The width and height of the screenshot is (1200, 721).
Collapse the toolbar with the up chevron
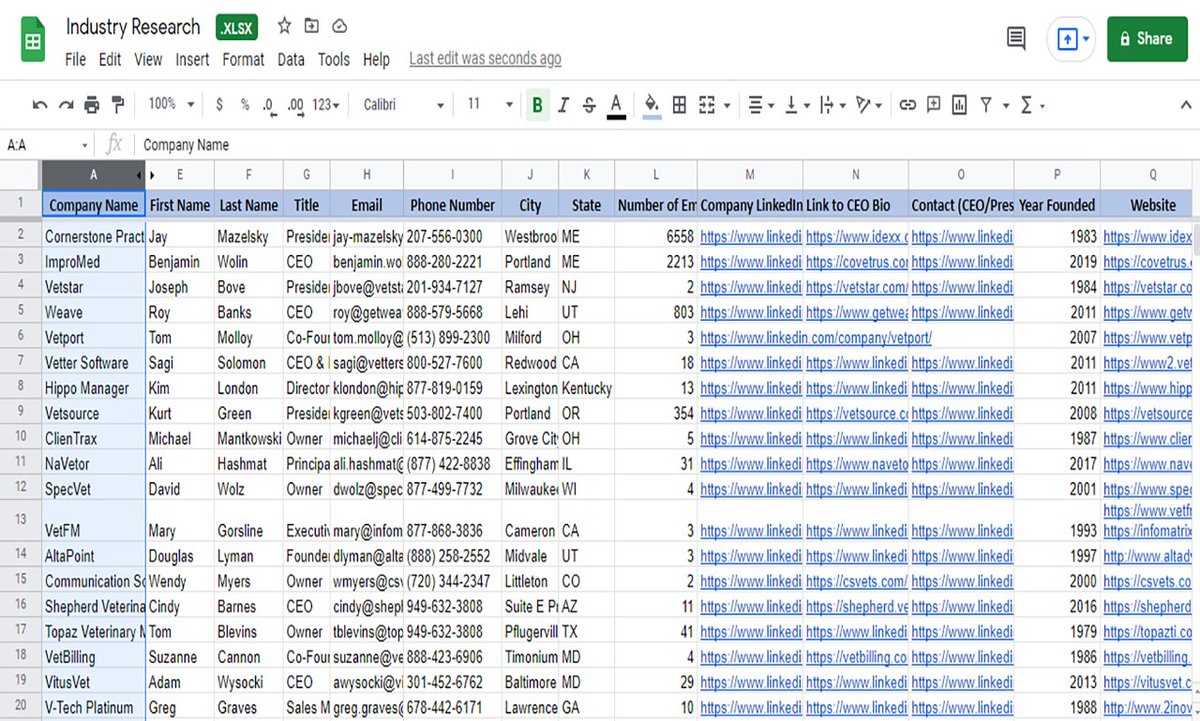(x=1185, y=104)
